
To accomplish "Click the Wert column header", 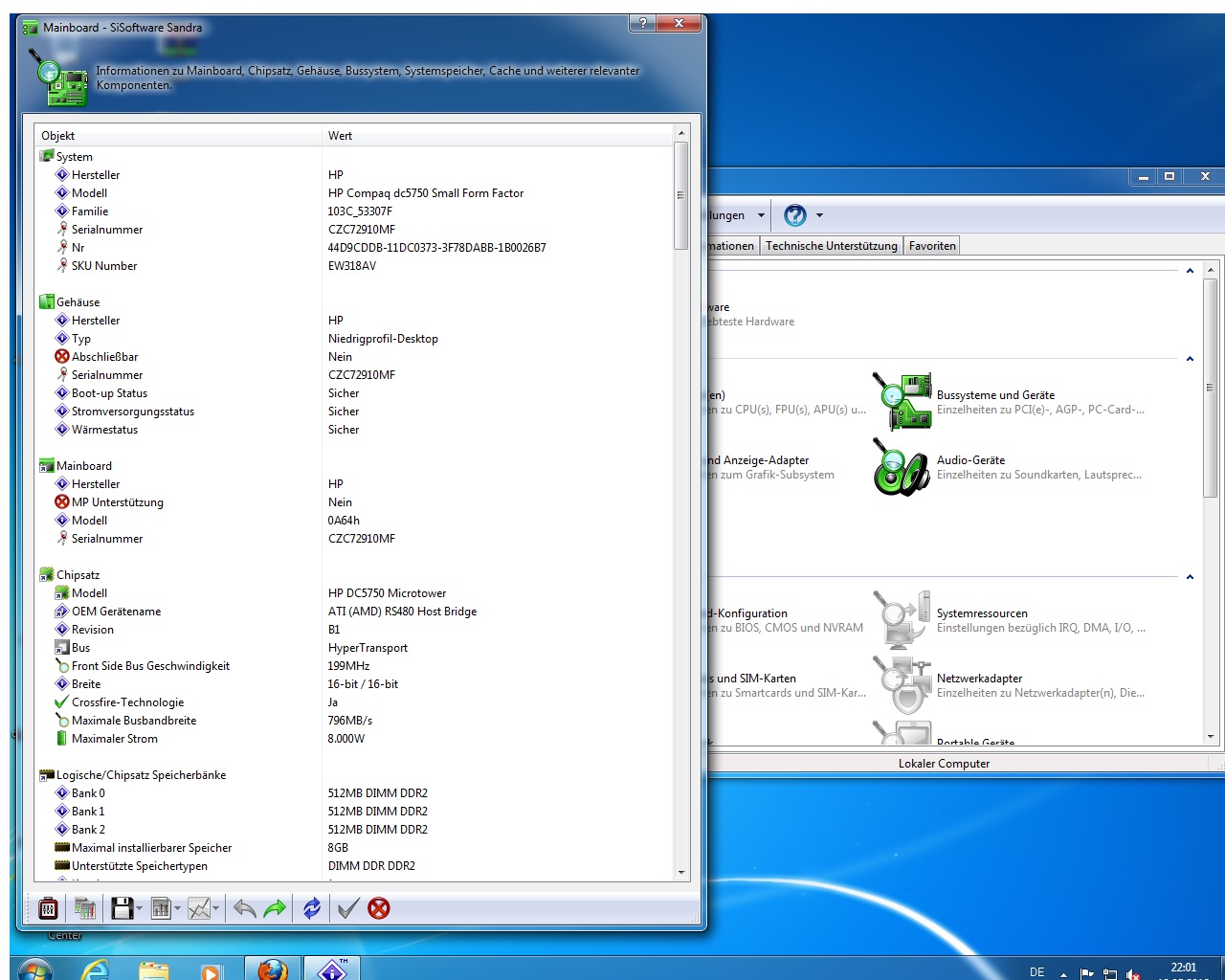I will (498, 136).
